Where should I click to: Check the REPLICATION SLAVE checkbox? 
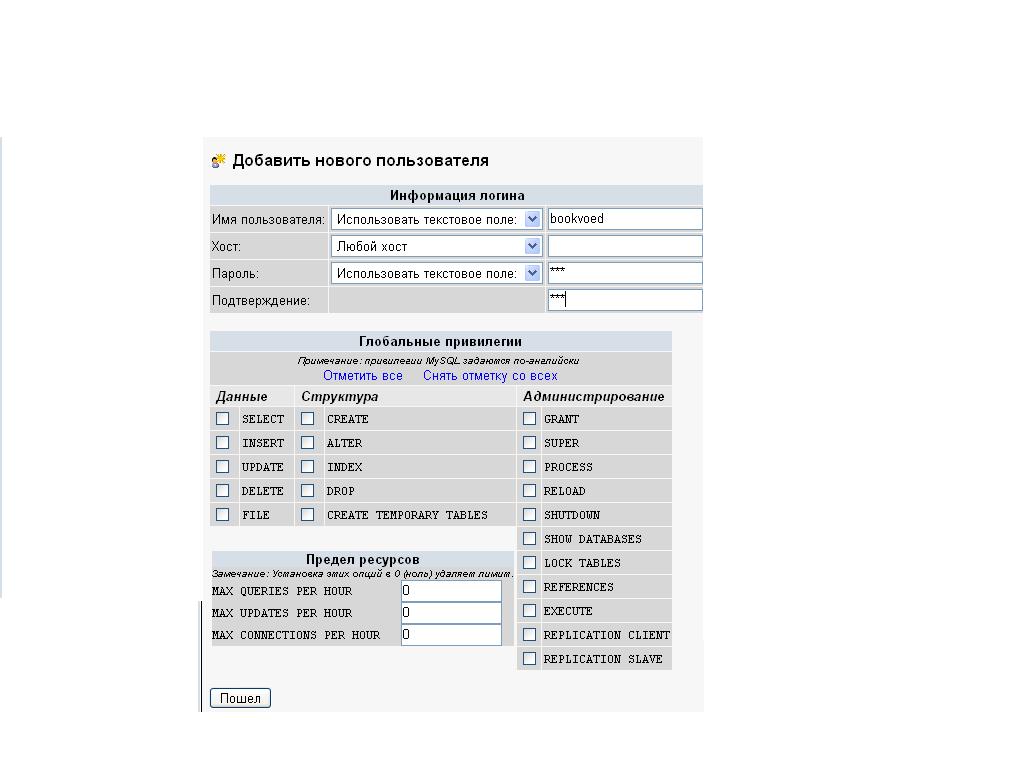tap(530, 659)
